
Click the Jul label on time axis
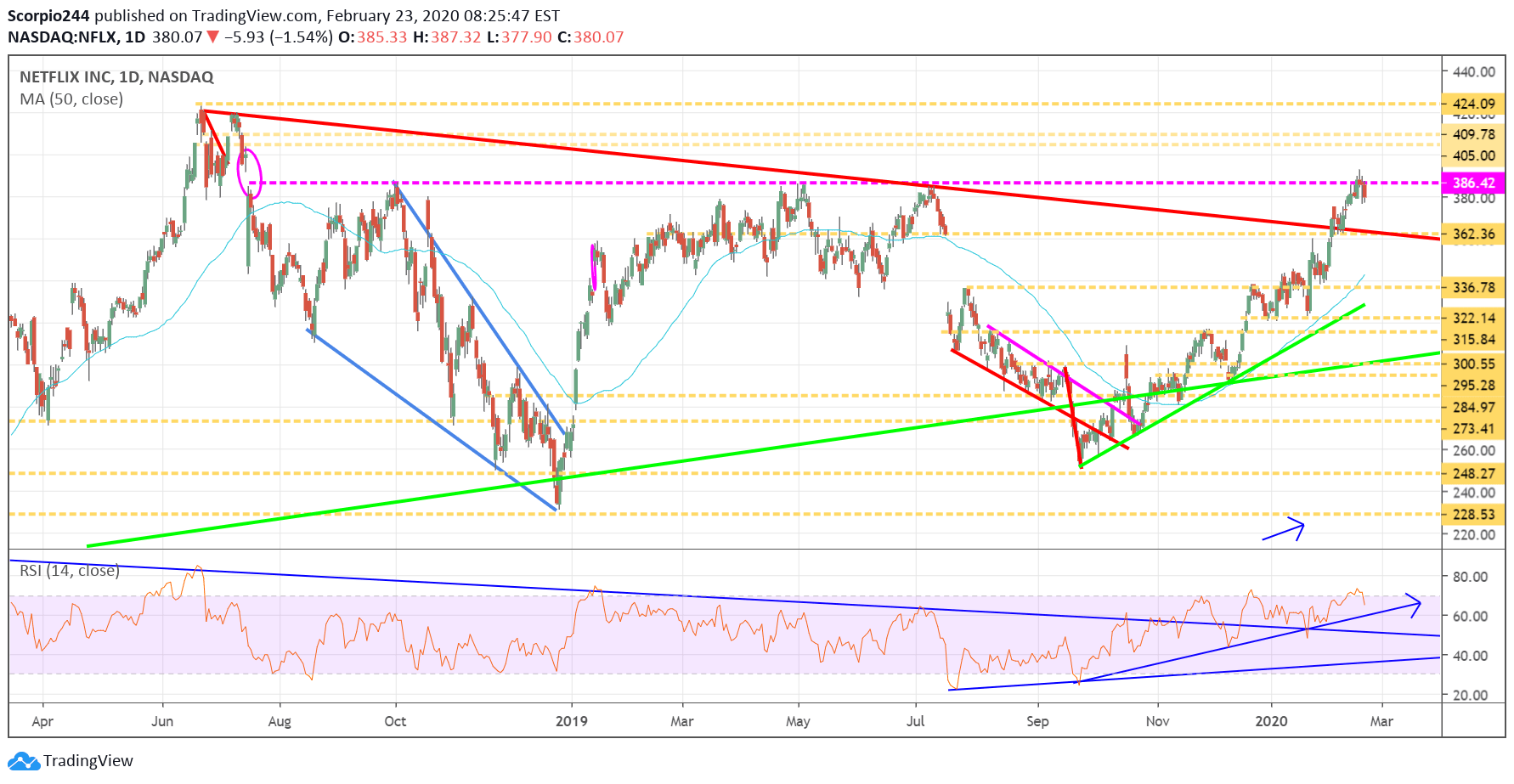(915, 721)
